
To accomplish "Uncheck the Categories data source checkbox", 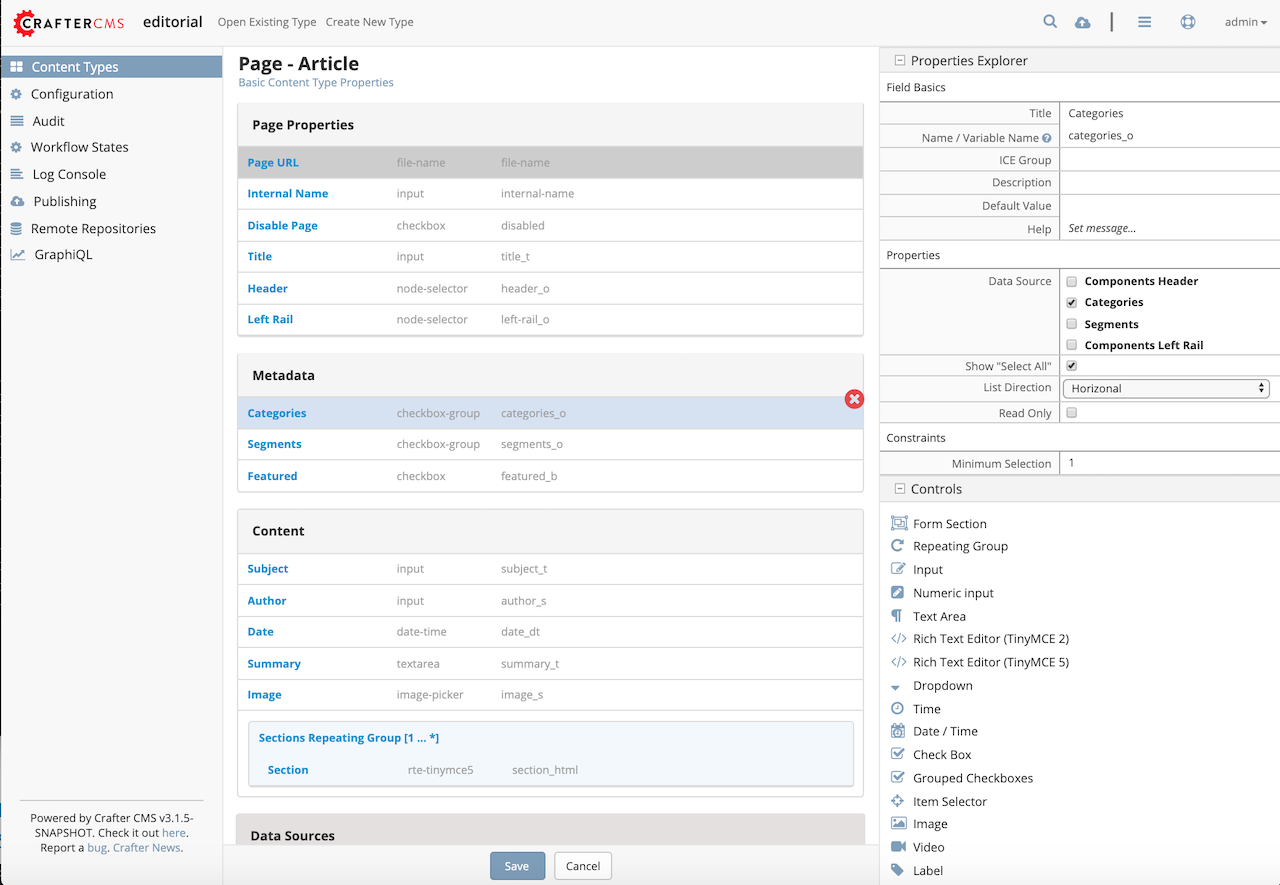I will [1072, 302].
